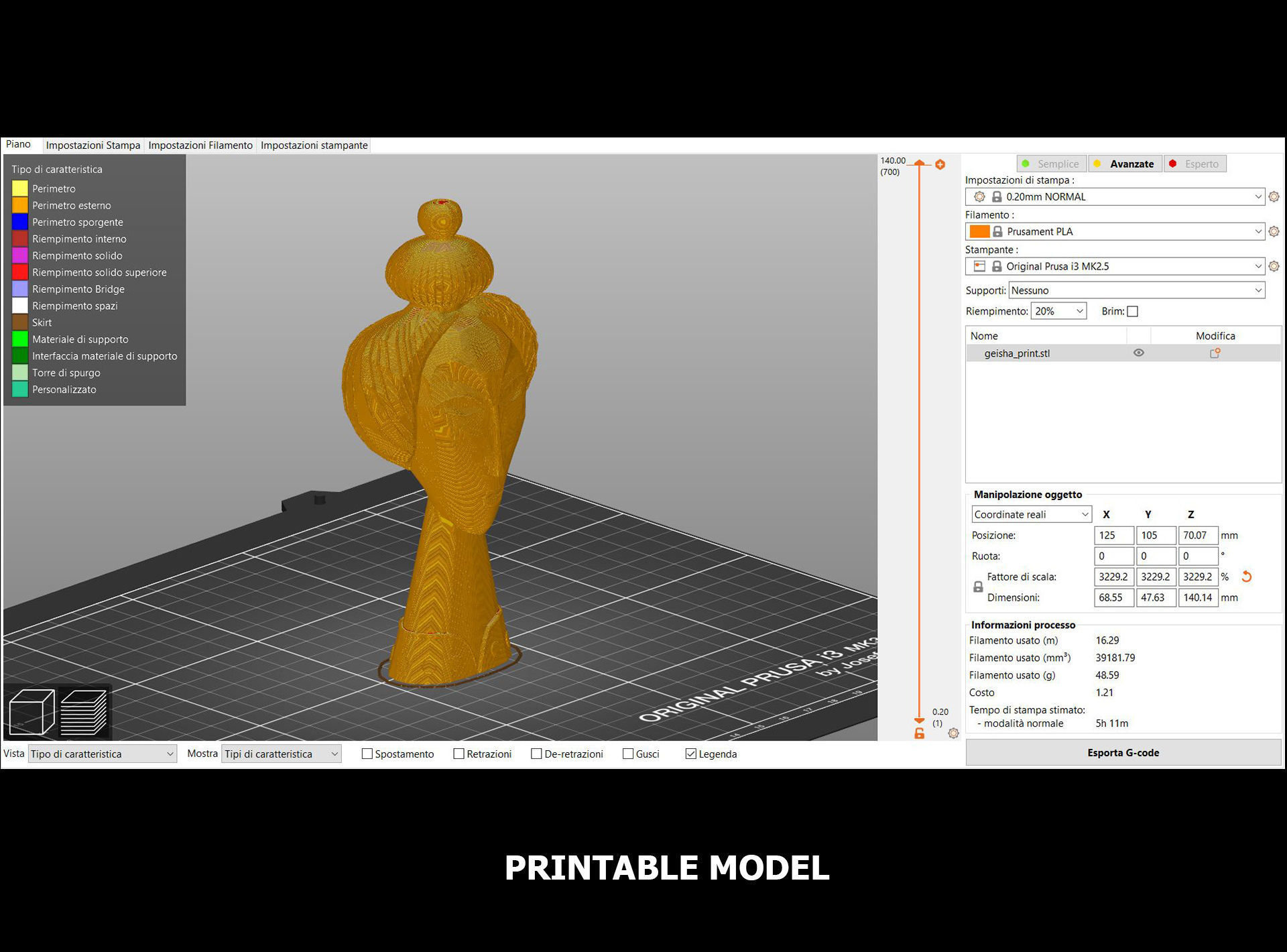
Task: Open the Impostazioni Filamento tab
Action: [x=200, y=145]
